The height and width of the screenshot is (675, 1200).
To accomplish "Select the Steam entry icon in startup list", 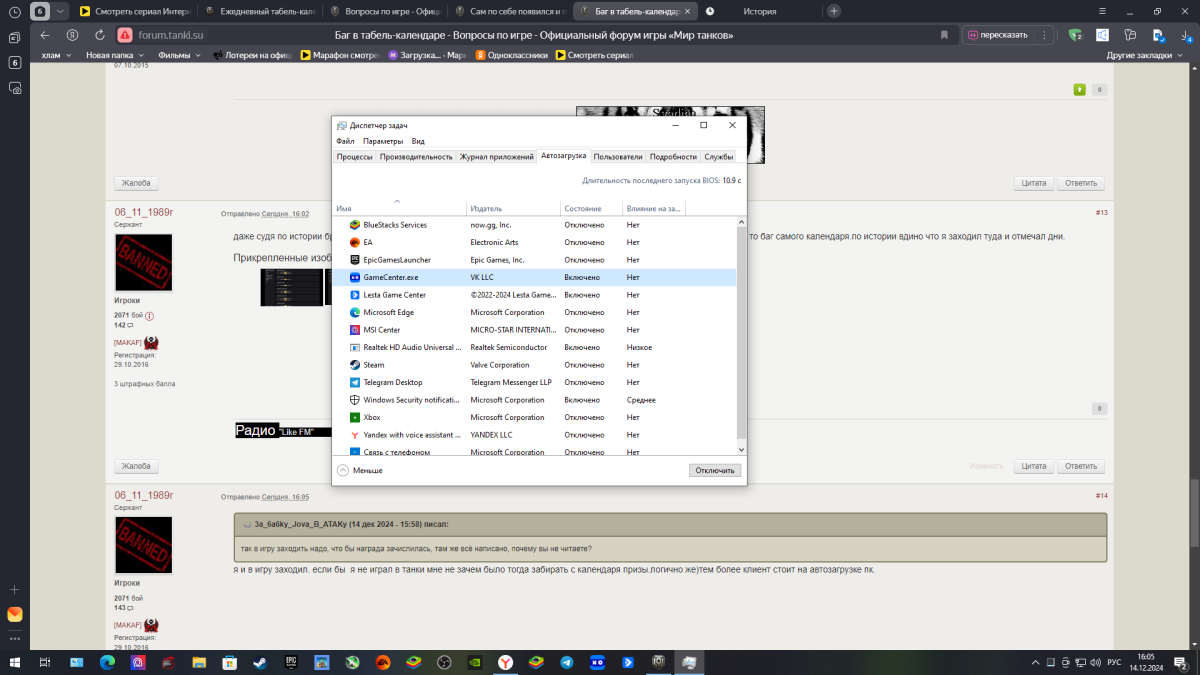I will point(354,365).
